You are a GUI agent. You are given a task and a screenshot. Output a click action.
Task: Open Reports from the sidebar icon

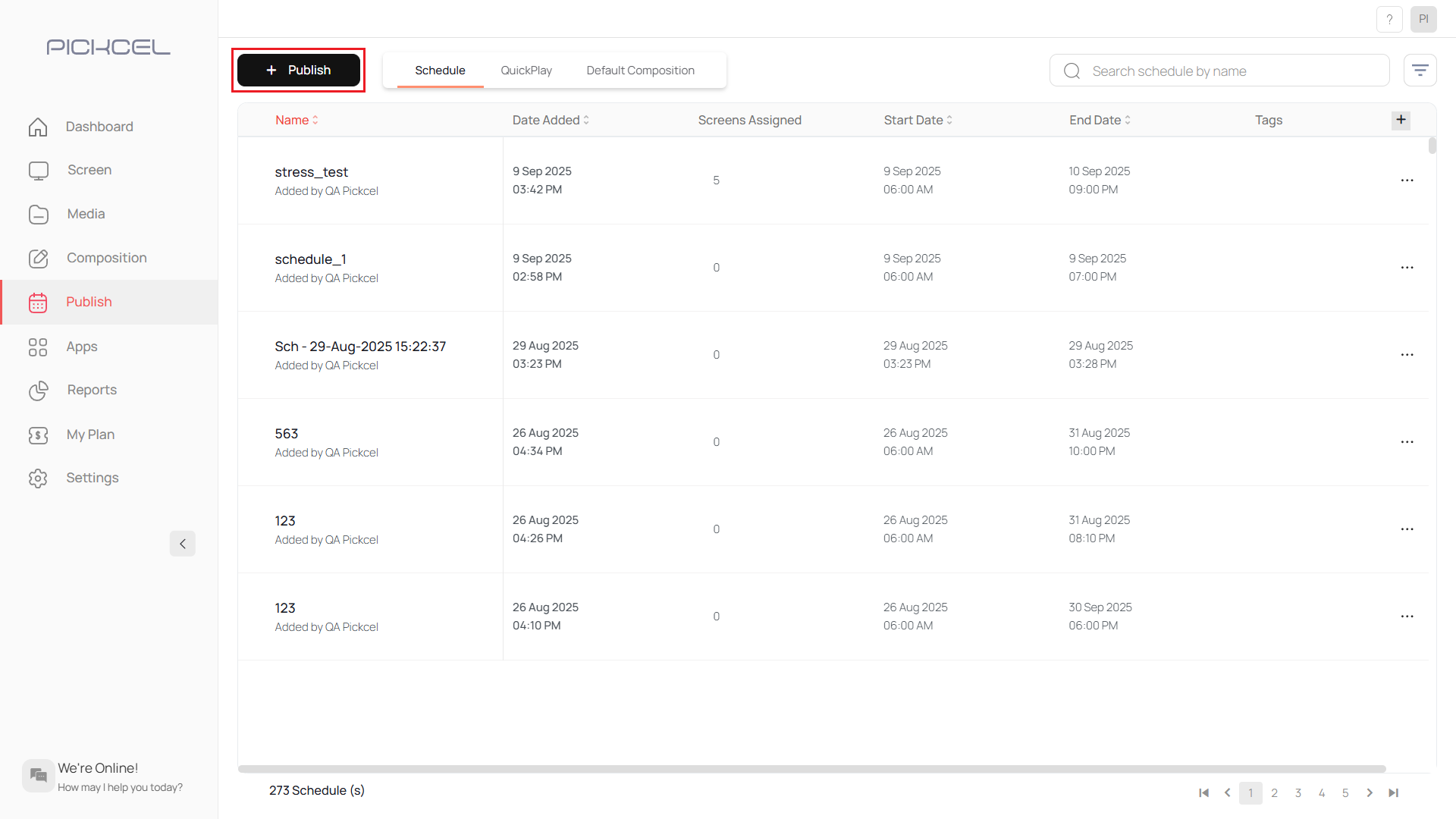[x=38, y=391]
